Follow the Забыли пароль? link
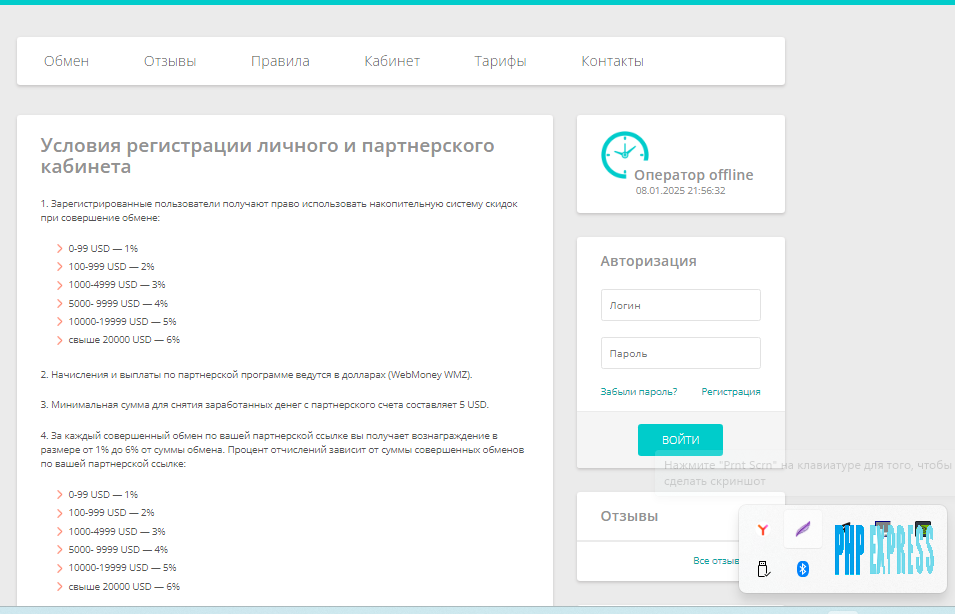 (638, 392)
